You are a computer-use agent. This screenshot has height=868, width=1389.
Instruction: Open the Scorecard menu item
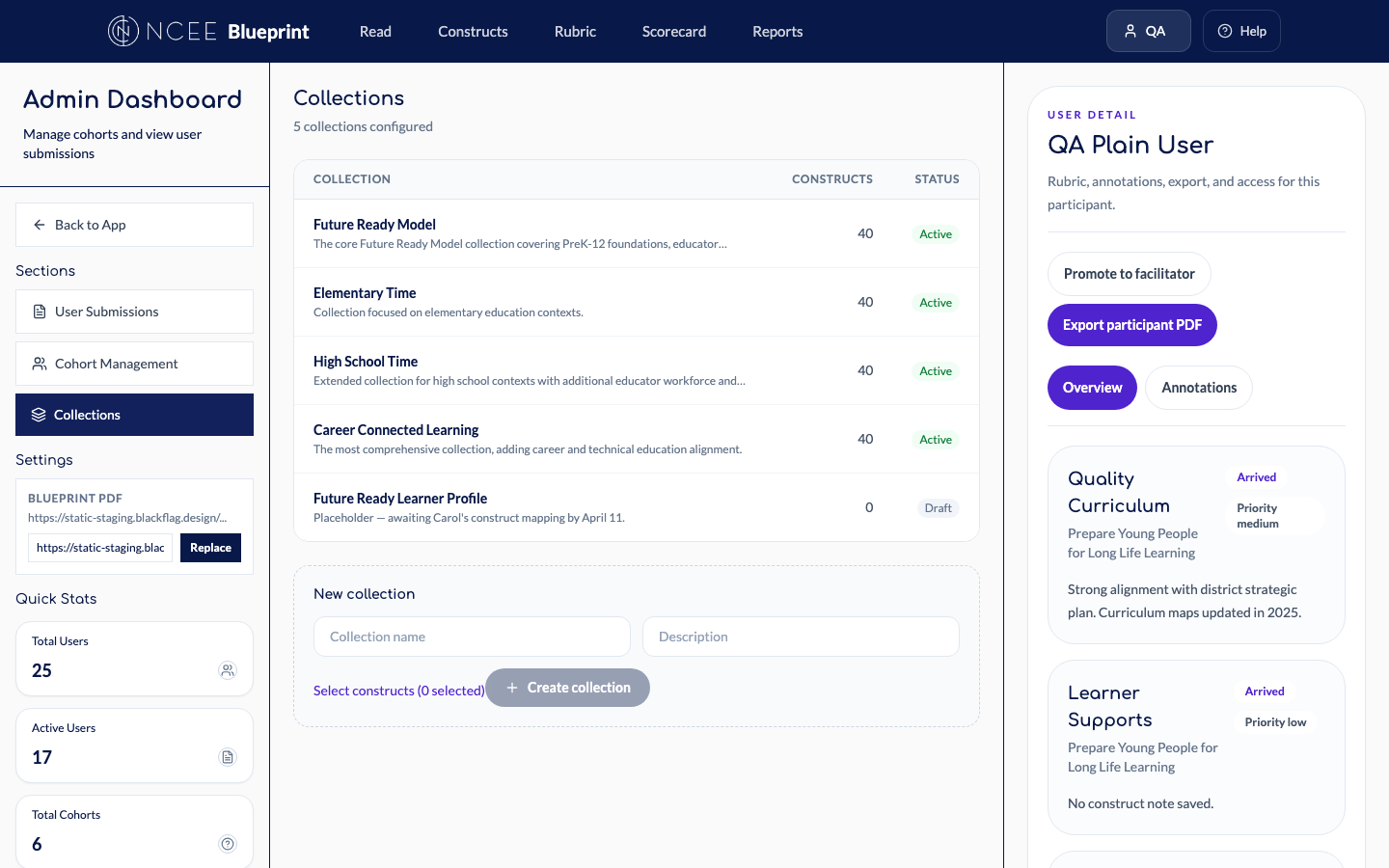click(x=673, y=31)
